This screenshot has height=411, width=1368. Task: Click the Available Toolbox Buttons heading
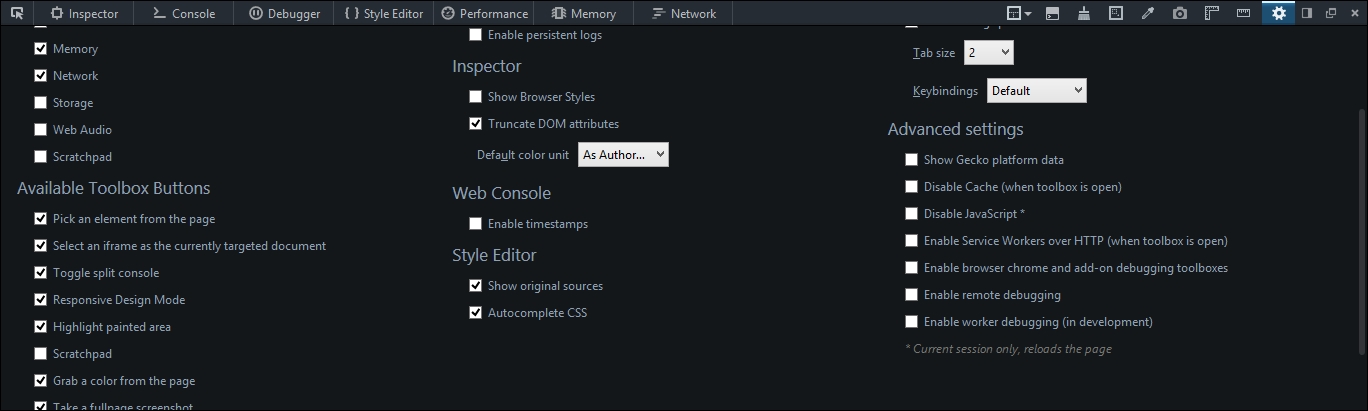(114, 188)
